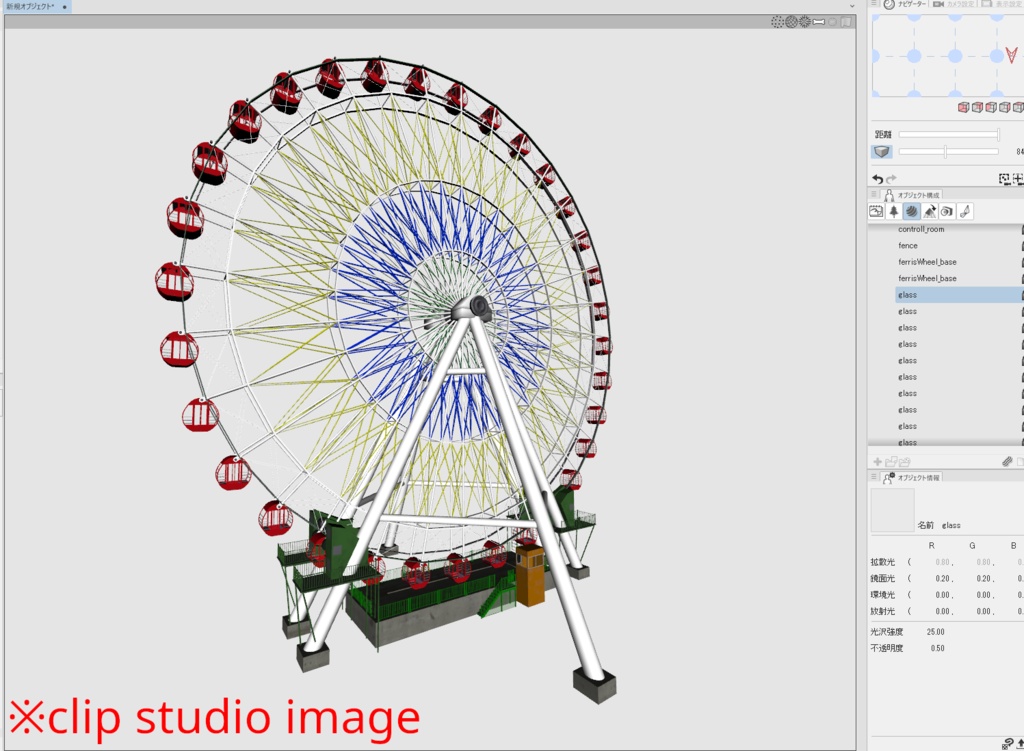
Task: Open the object configuration panel menu button
Action: click(x=874, y=194)
